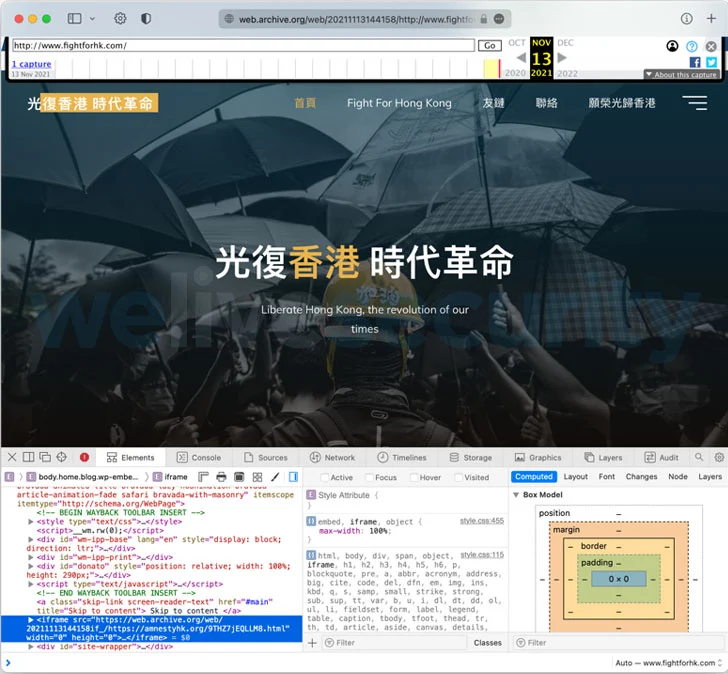Add new style rule plus button

[x=312, y=642]
